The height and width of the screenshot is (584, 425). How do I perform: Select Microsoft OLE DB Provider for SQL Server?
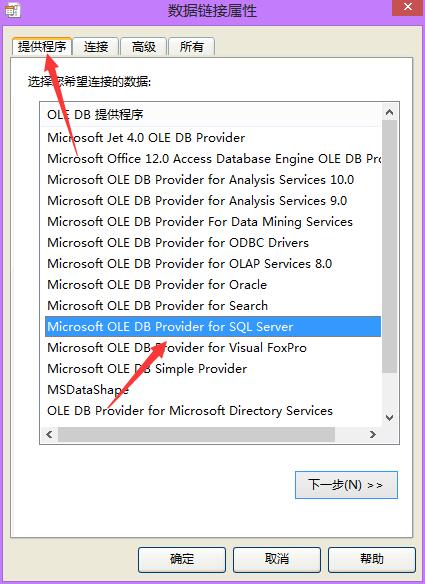(213, 327)
